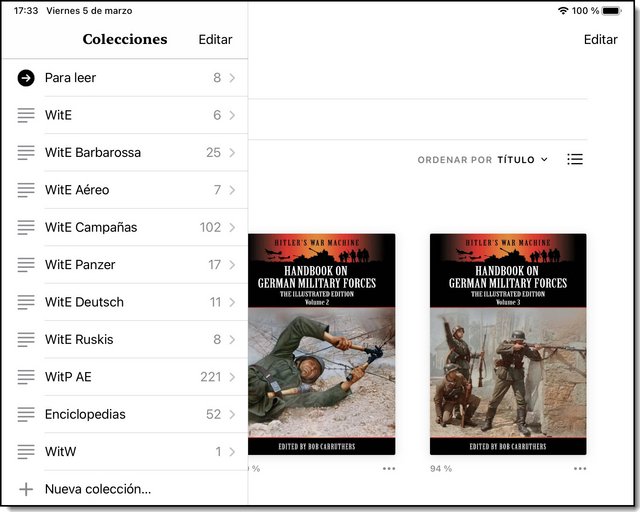
Task: Click the reorder handle for WitE Deutsch
Action: point(26,302)
